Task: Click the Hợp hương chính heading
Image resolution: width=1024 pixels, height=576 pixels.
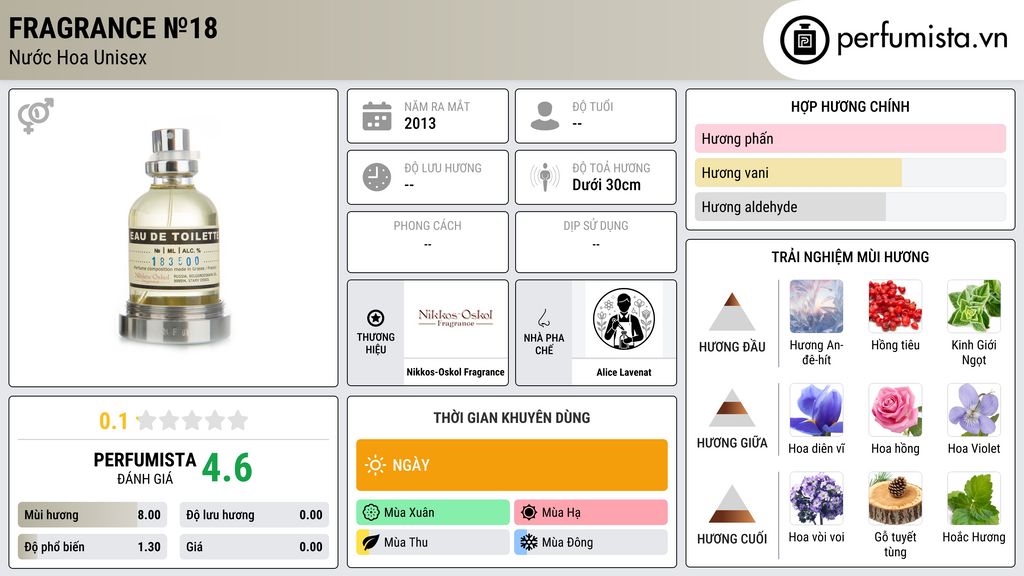Action: coord(850,106)
